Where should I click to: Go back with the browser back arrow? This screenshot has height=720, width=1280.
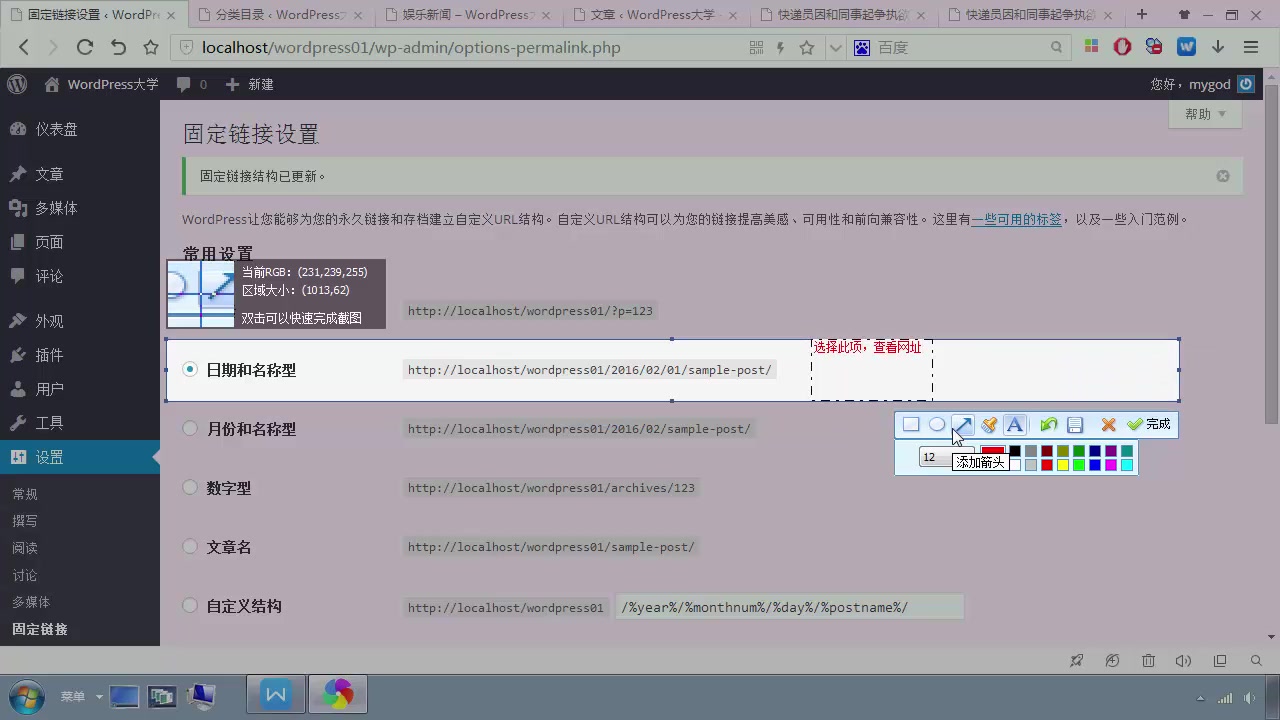pyautogui.click(x=24, y=47)
